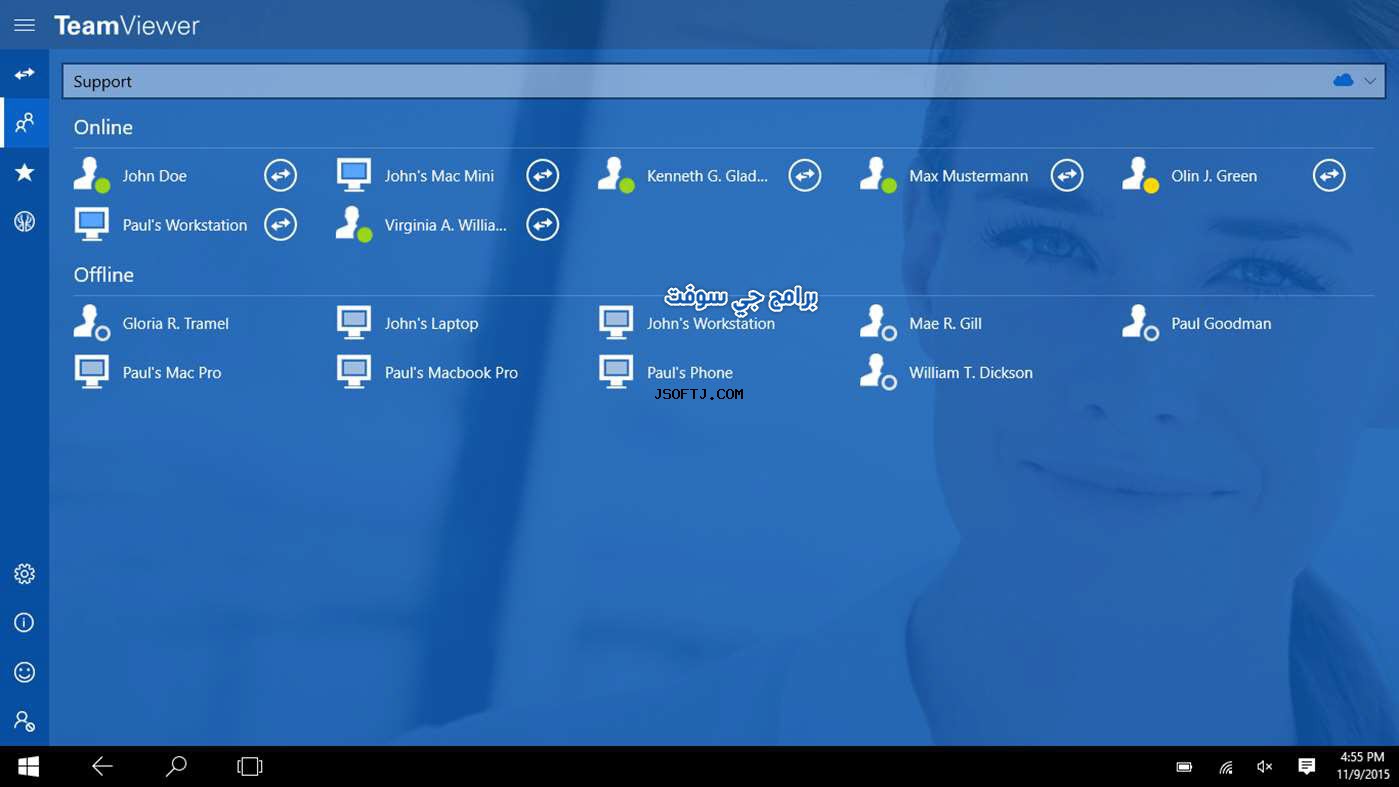Screen dimensions: 1399x787
Task: Connect to John's Mac Mini
Action: [x=543, y=176]
